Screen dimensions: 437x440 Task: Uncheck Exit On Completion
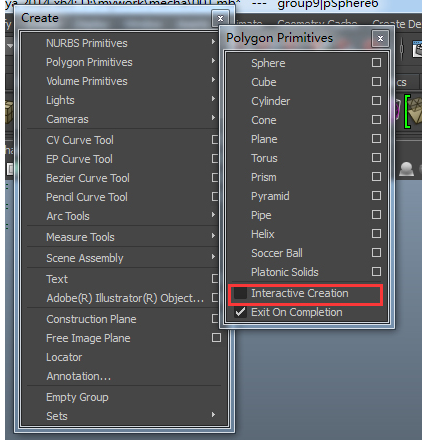point(240,312)
